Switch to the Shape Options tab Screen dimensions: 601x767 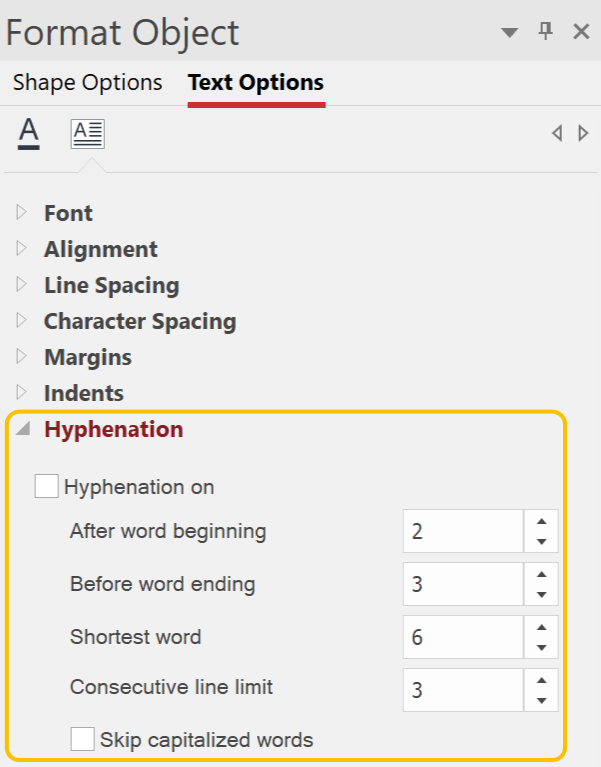point(88,82)
